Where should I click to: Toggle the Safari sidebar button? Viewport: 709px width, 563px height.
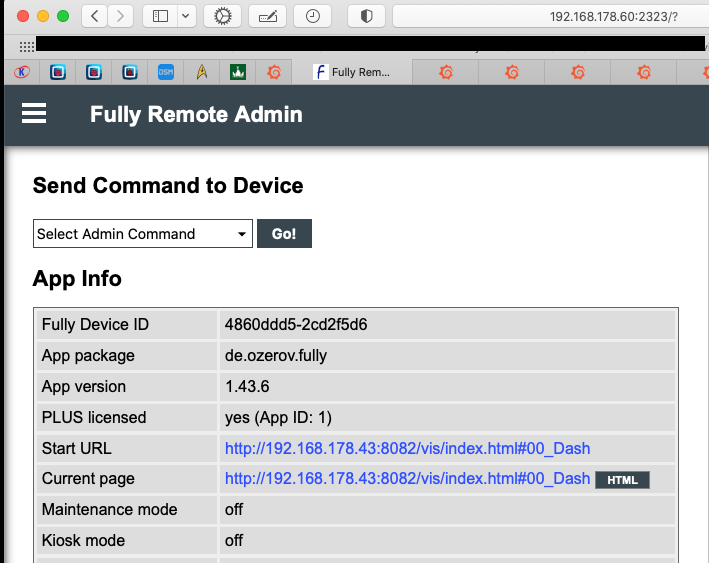click(160, 16)
